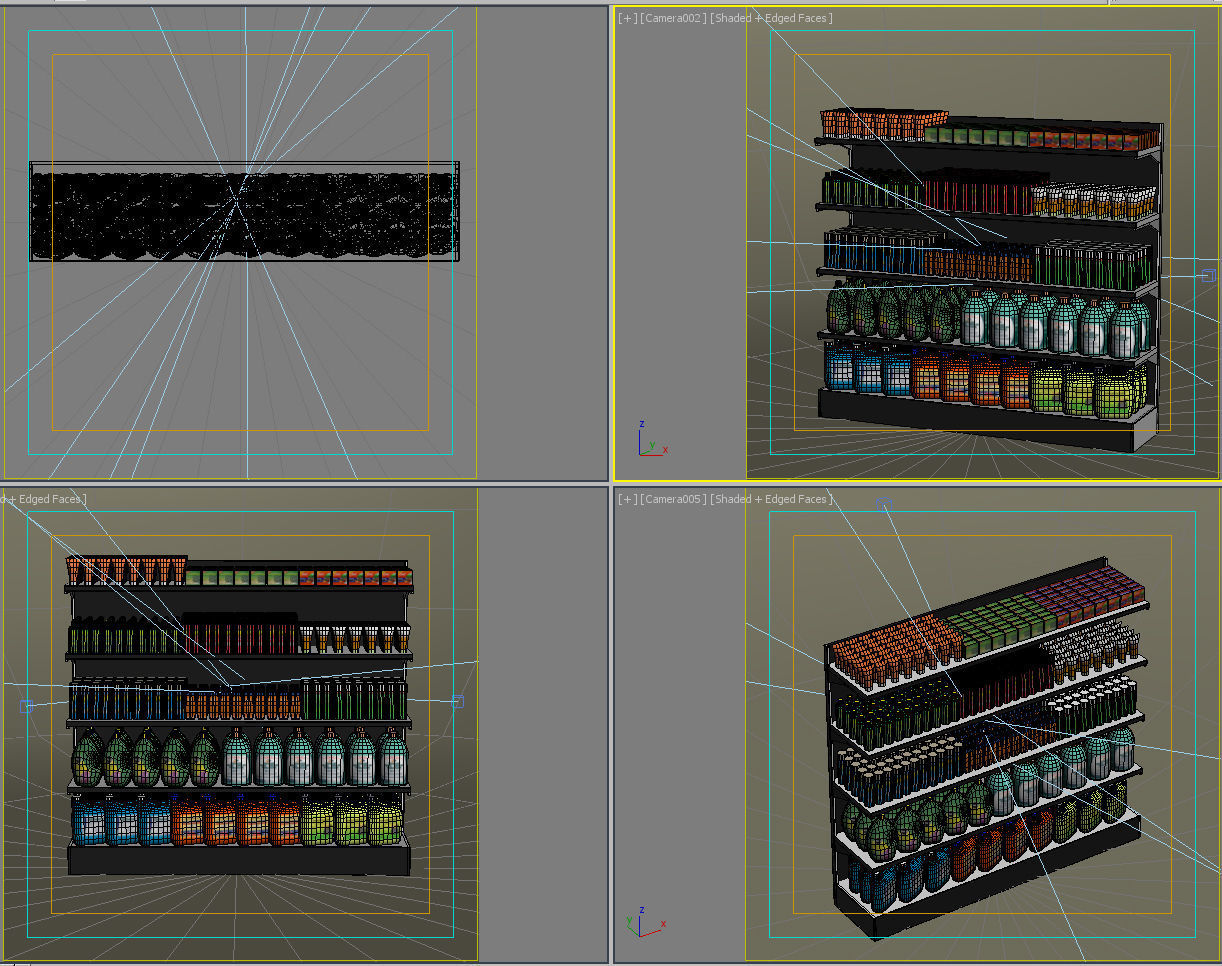The image size is (1222, 966).
Task: Open the [Camera002] viewport view menu
Action: pyautogui.click(x=673, y=18)
